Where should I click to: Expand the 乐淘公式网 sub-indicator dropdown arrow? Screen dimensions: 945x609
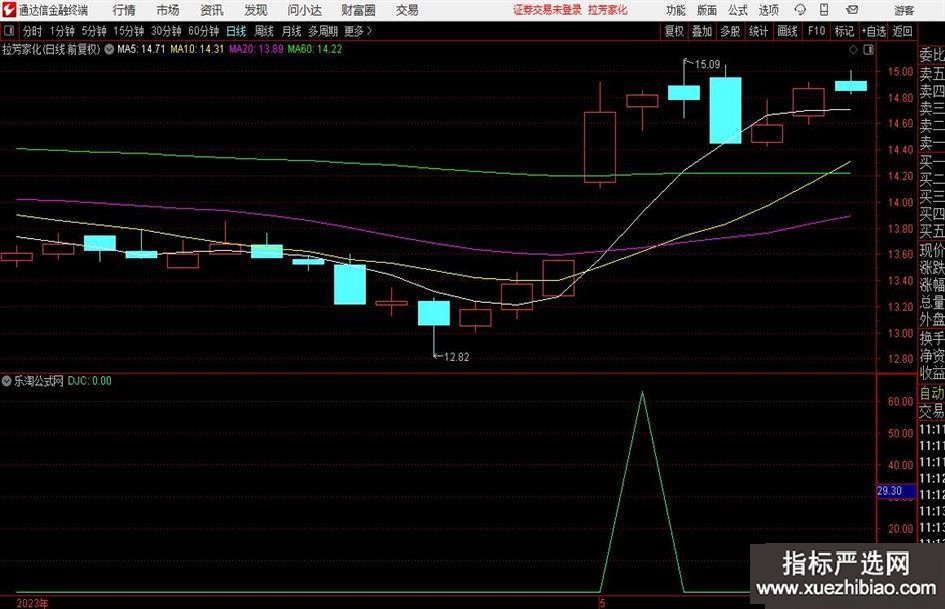click(7, 381)
